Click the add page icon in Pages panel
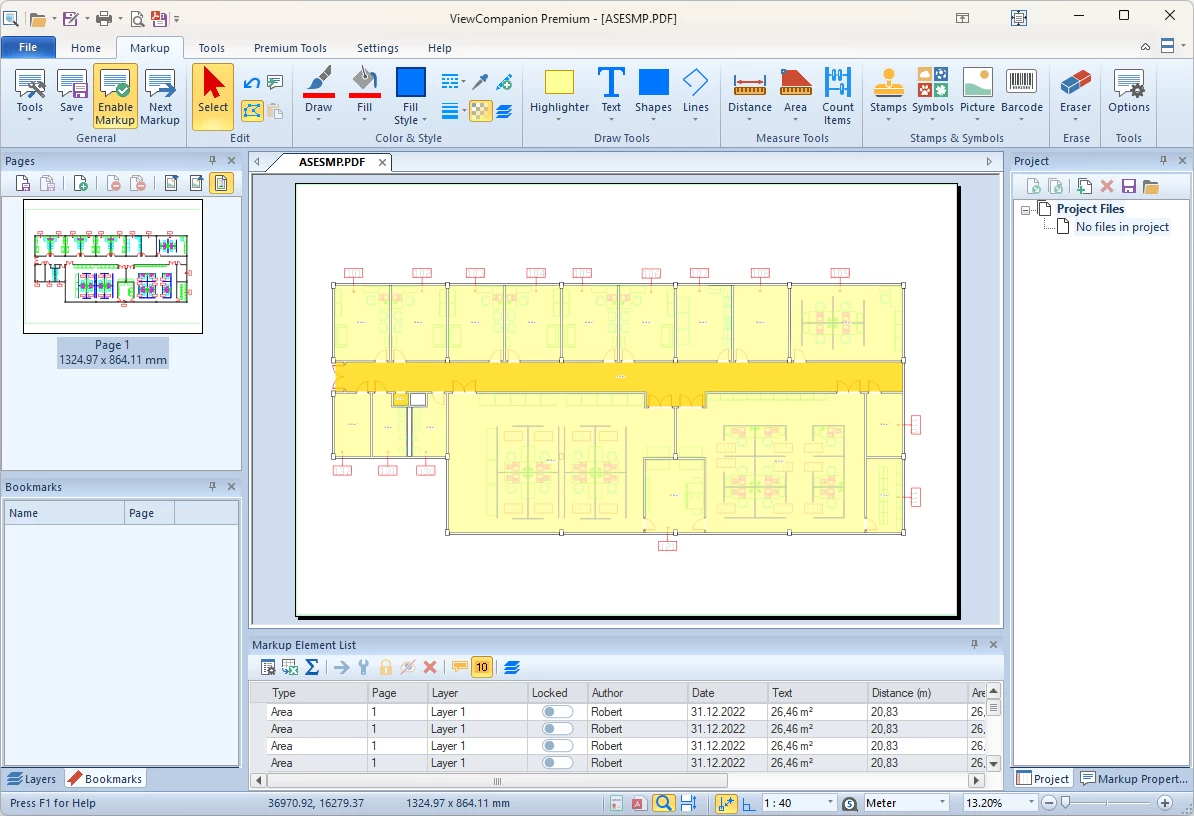The image size is (1194, 816). (x=81, y=183)
